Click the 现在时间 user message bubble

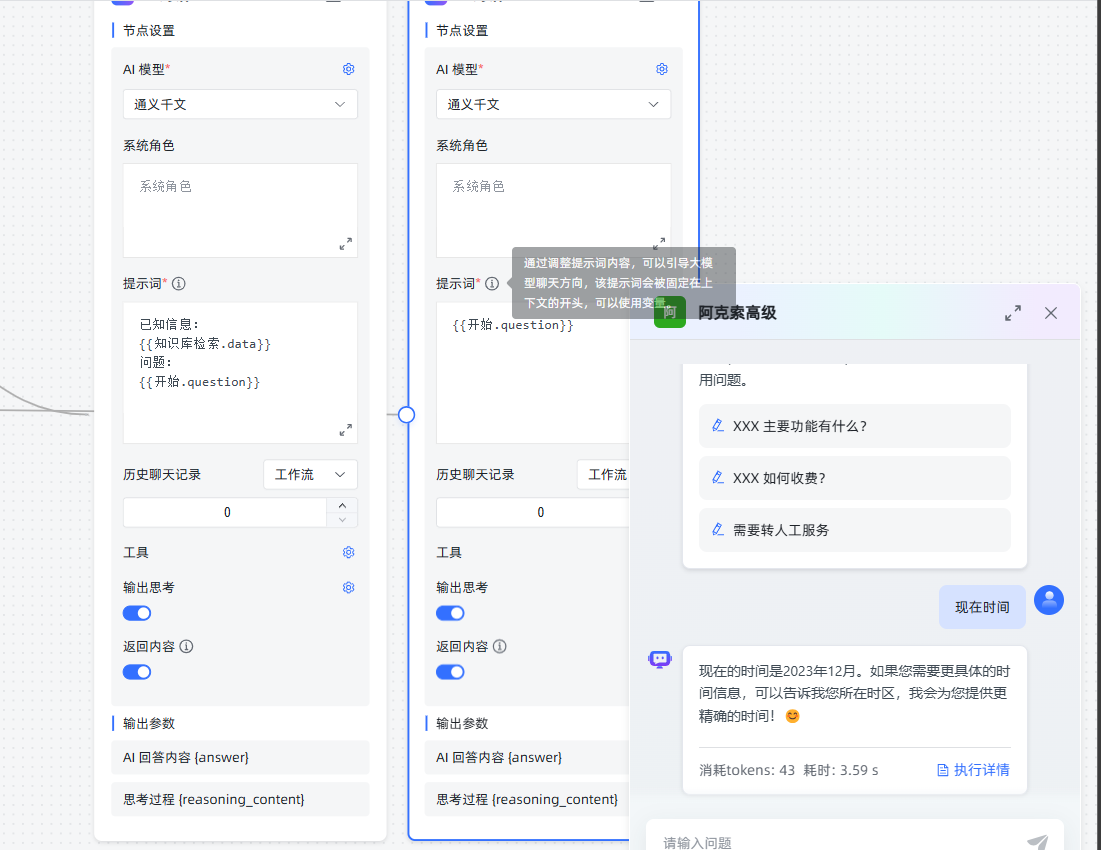tap(982, 607)
